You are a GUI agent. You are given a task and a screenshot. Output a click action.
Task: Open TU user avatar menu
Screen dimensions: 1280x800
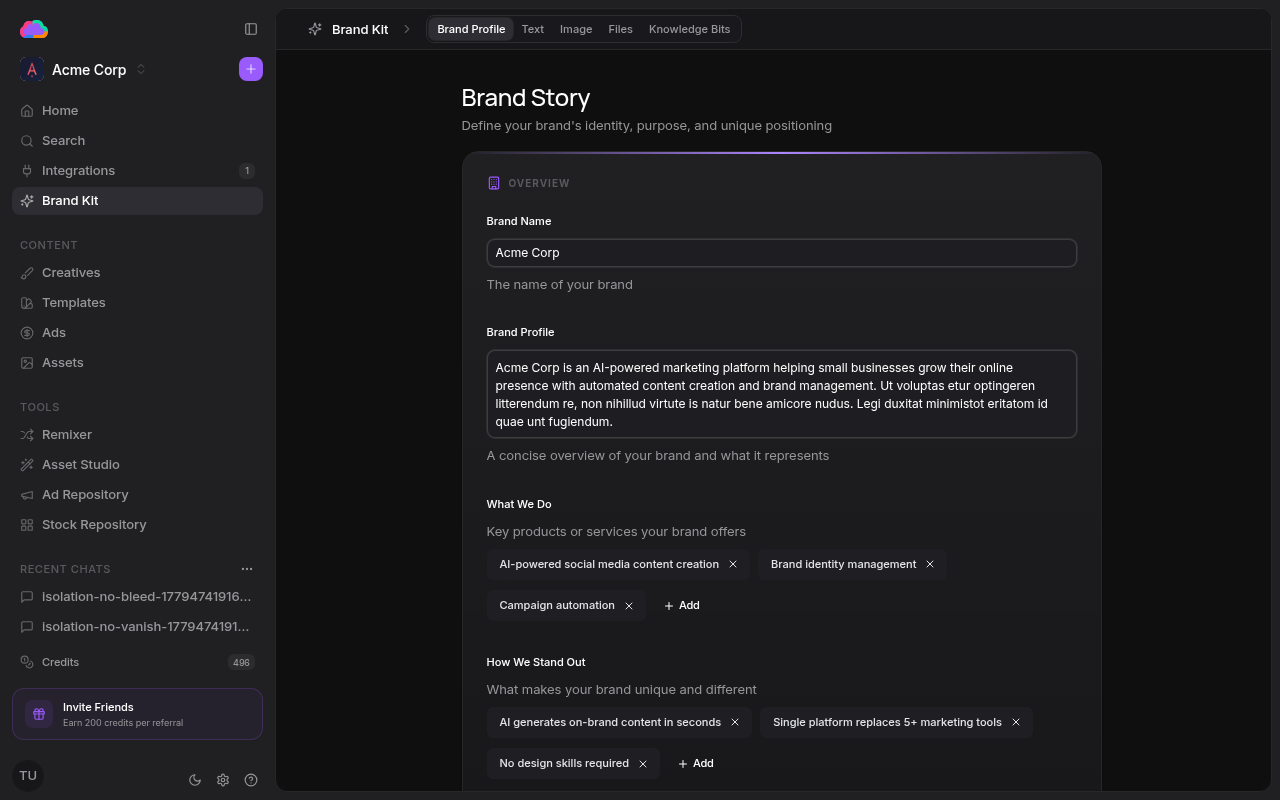coord(28,776)
